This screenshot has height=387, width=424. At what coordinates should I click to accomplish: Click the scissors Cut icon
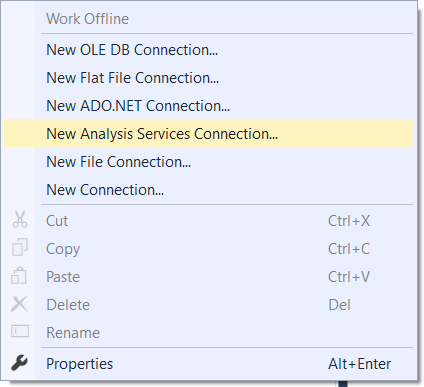pos(20,220)
